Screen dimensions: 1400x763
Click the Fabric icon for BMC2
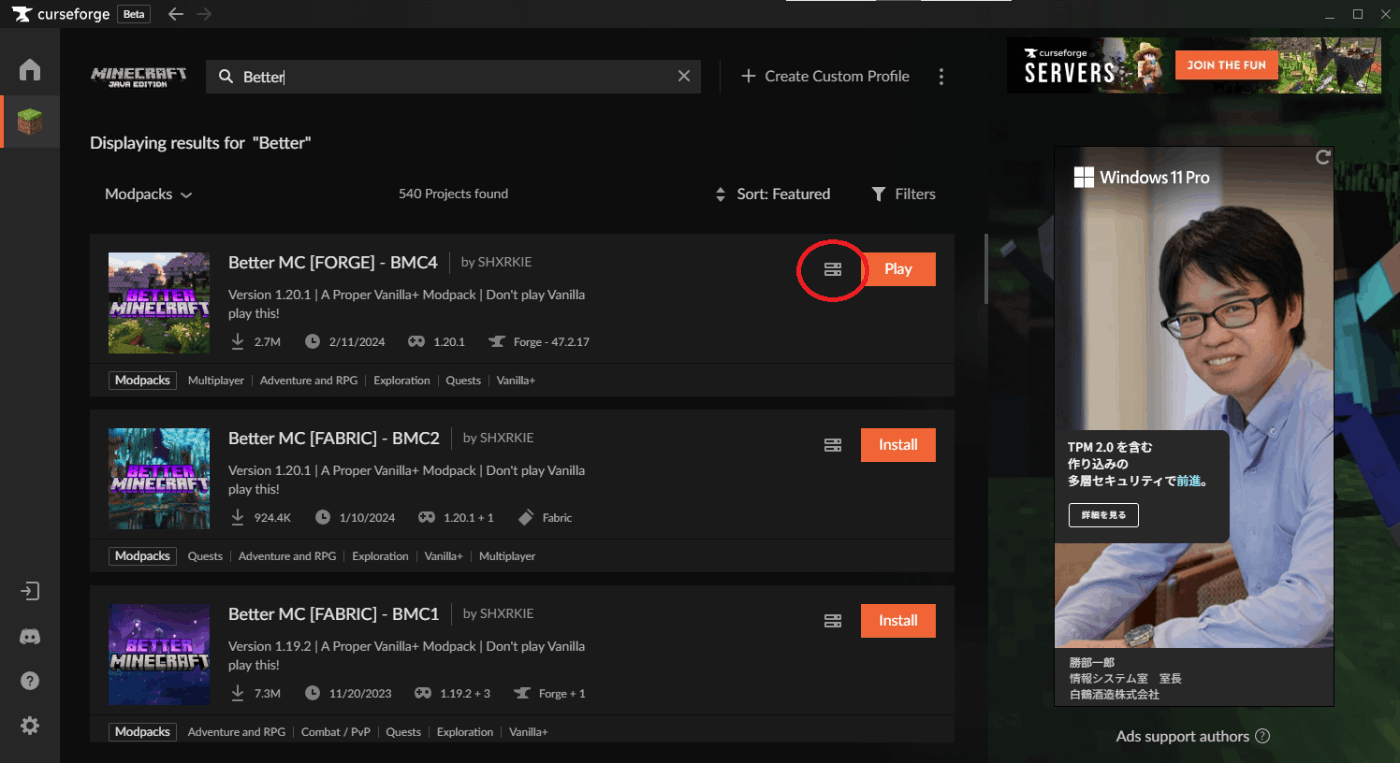click(x=526, y=517)
